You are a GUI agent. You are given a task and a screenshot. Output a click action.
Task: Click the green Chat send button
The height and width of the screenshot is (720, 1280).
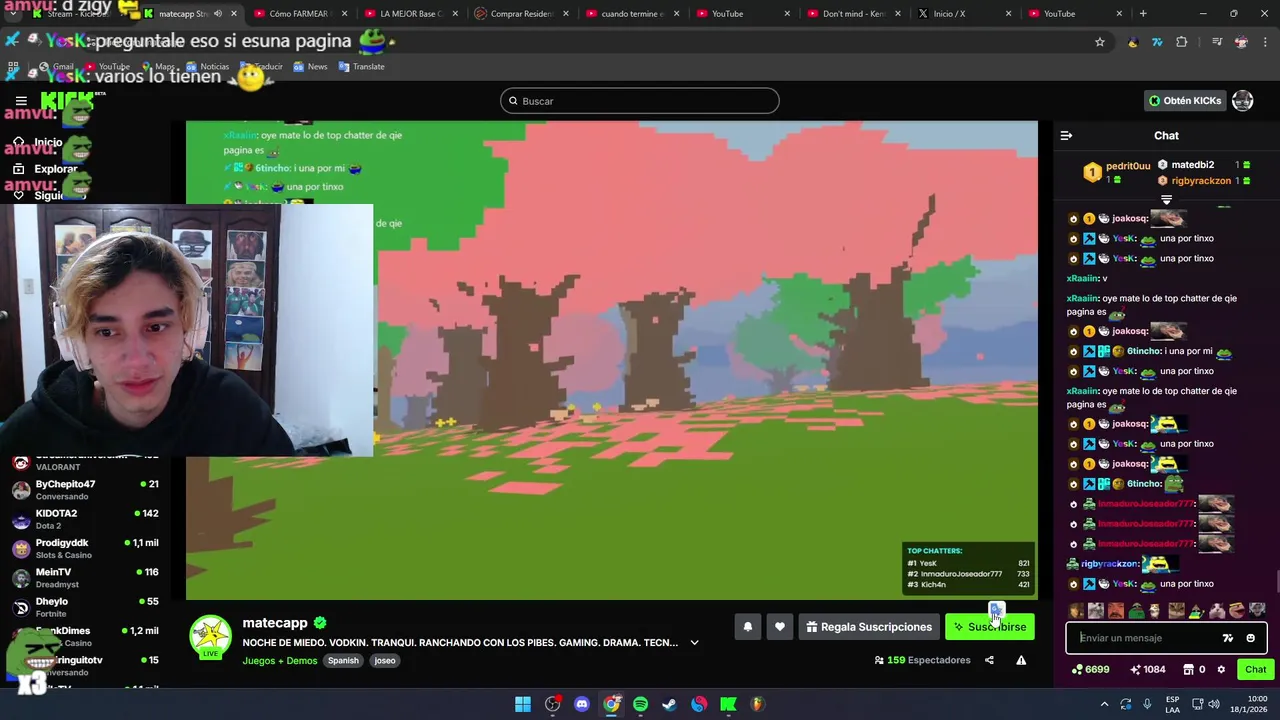(x=1255, y=670)
